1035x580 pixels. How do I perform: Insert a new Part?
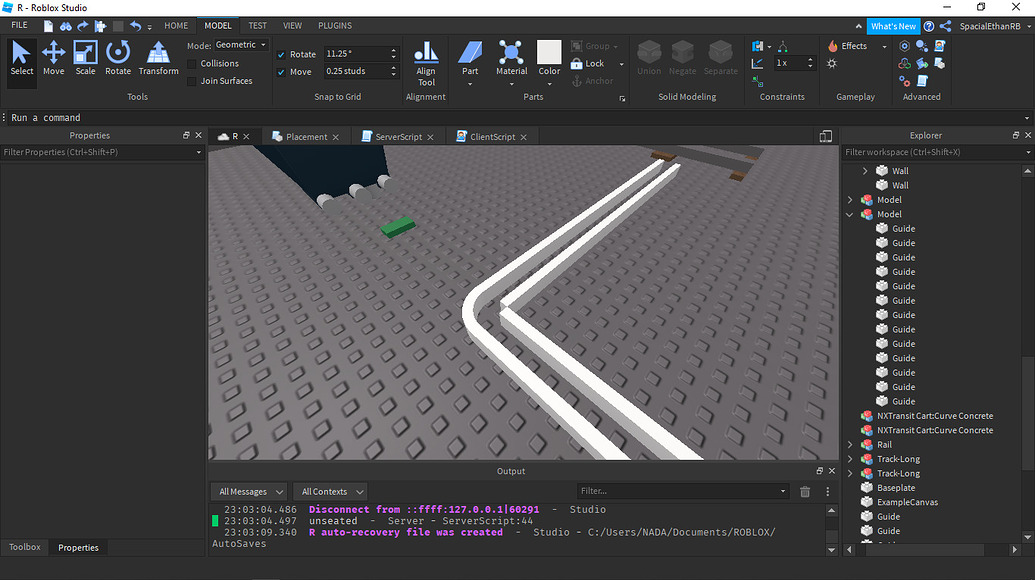[470, 58]
